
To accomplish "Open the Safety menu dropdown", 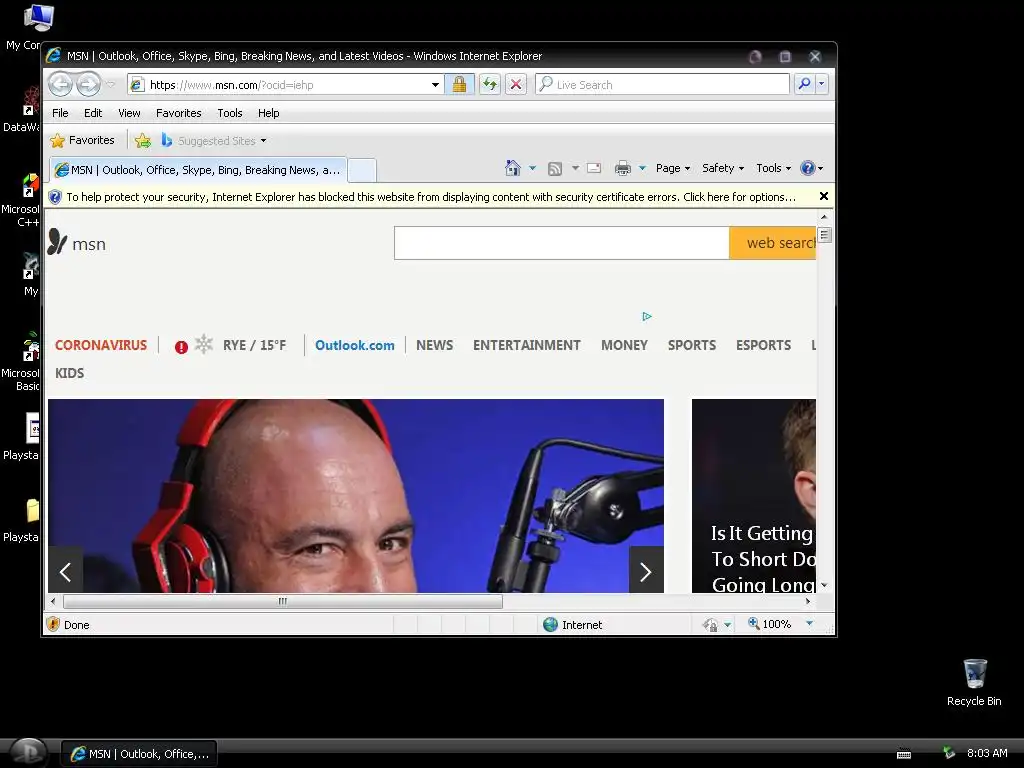I will [723, 168].
